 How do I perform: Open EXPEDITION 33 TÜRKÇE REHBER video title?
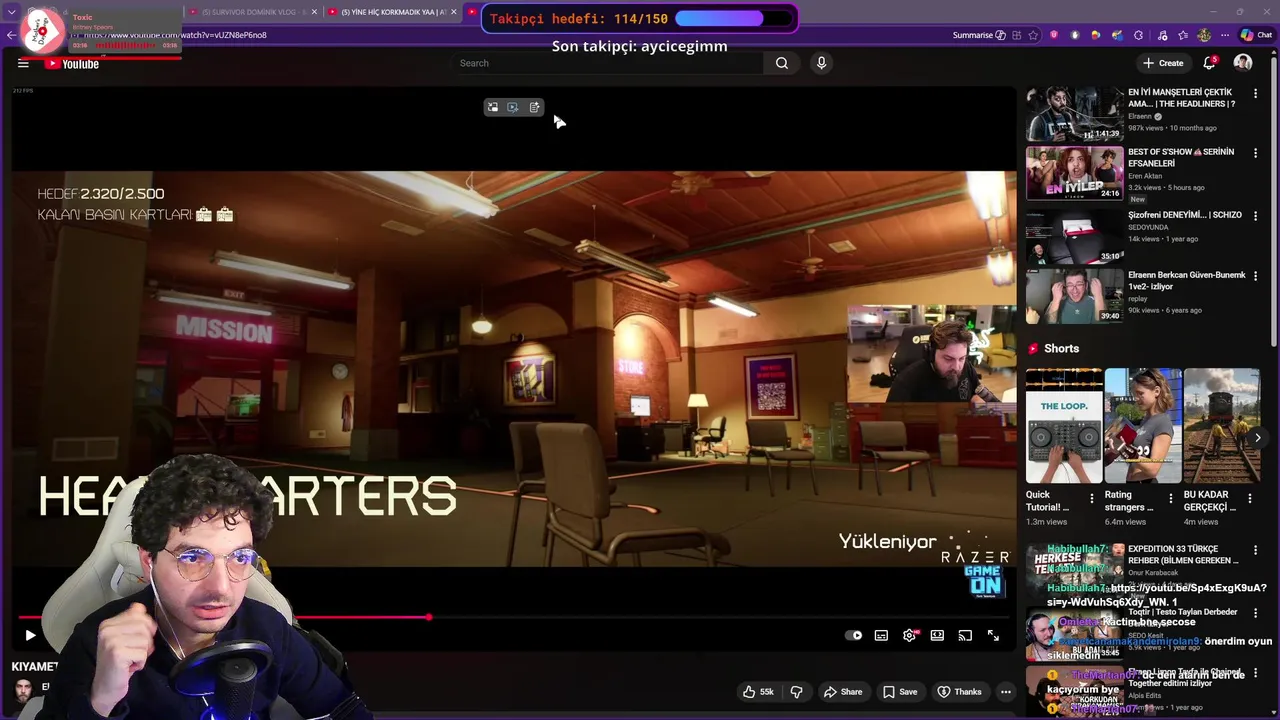[x=1183, y=555]
